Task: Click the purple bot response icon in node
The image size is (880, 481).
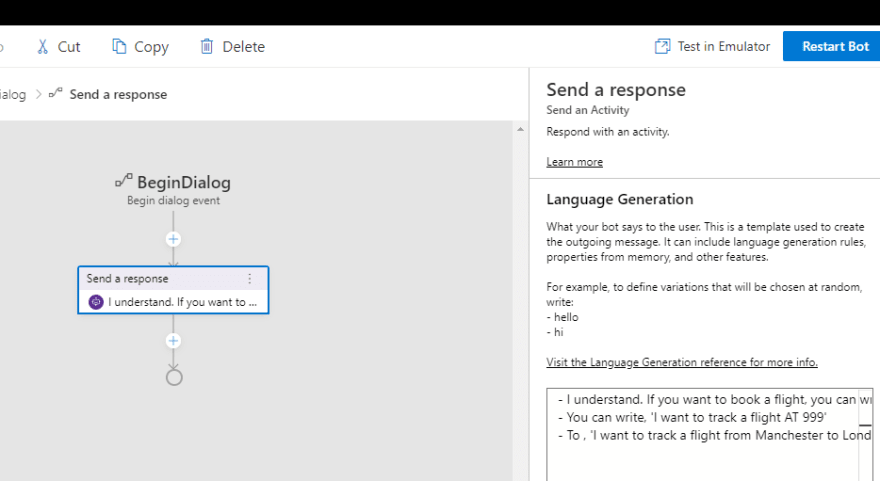Action: pos(96,302)
